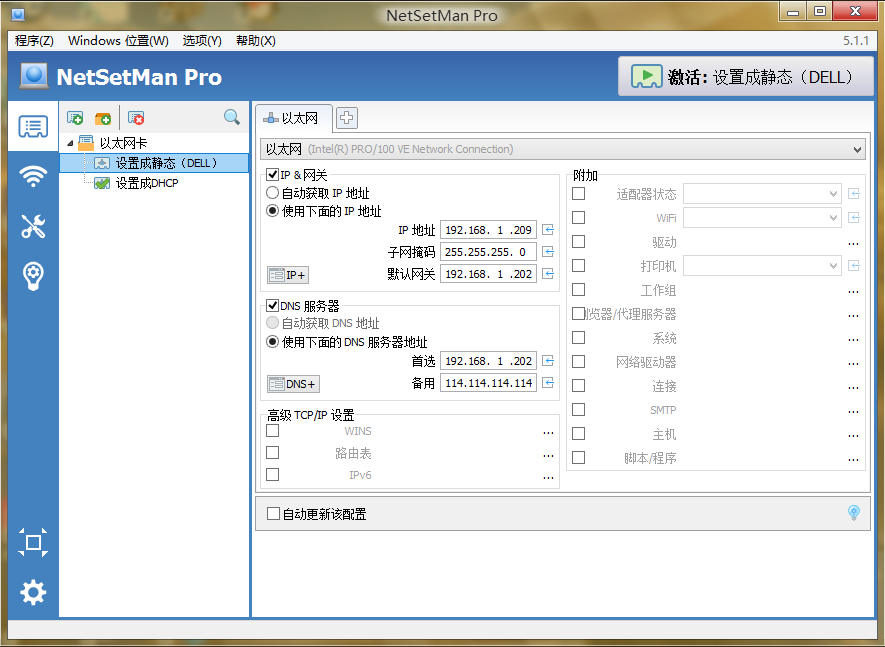885x647 pixels.
Task: Enable the IPv6 checkbox
Action: click(x=273, y=474)
